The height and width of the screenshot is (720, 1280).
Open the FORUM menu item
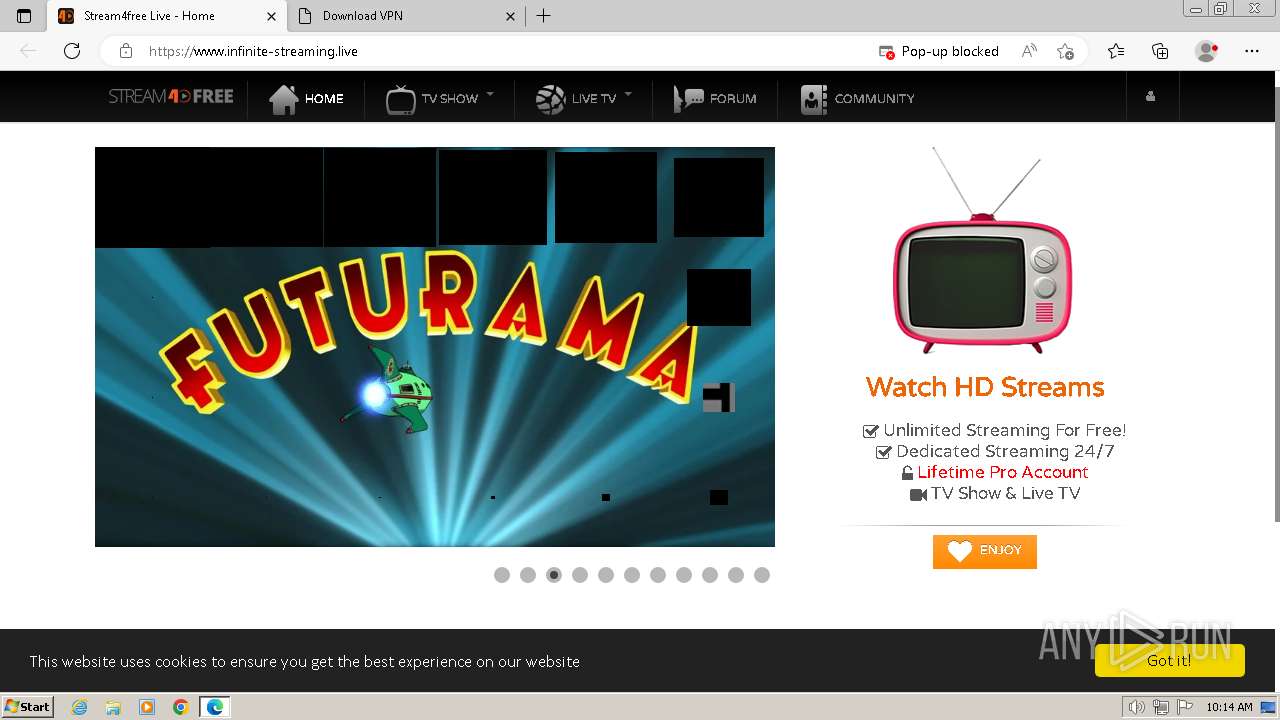click(x=715, y=98)
